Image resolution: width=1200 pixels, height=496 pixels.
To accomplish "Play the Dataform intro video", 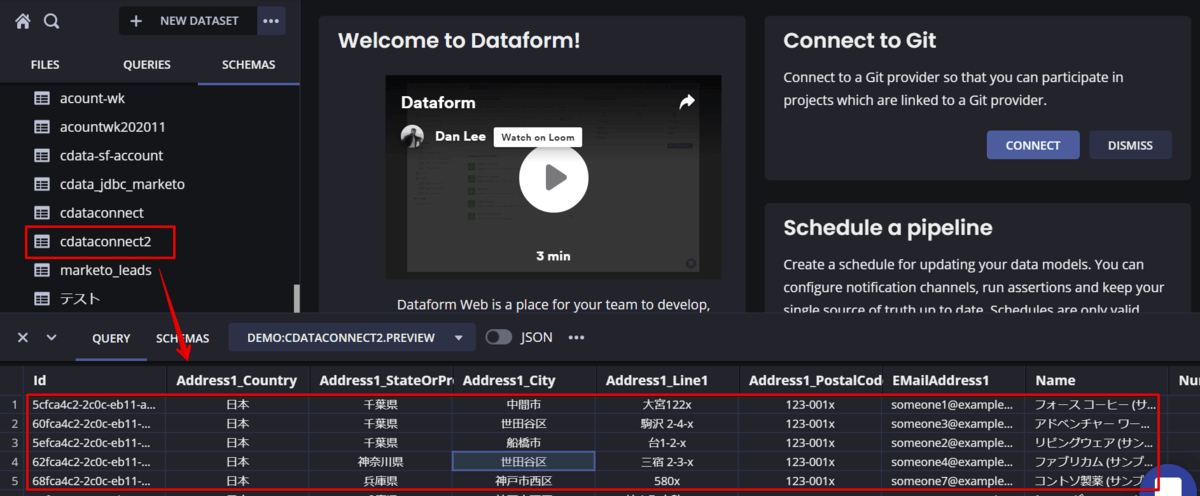I will (x=555, y=178).
